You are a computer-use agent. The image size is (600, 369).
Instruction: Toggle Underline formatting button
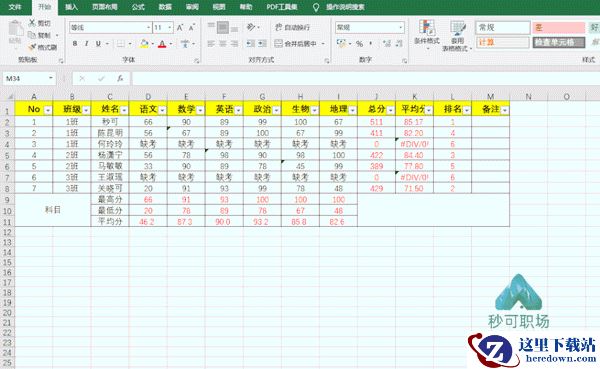pyautogui.click(x=98, y=44)
